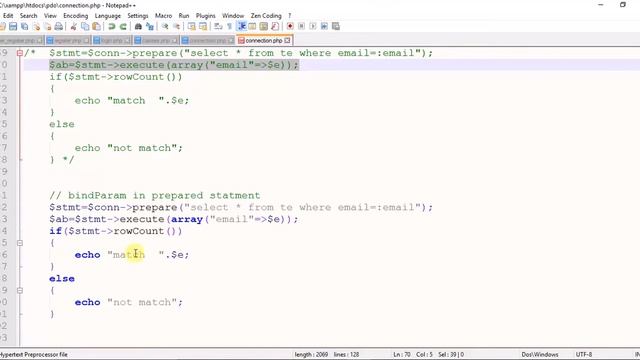Start macro recording with red dot
This screenshot has width=640, height=360.
[290, 27]
